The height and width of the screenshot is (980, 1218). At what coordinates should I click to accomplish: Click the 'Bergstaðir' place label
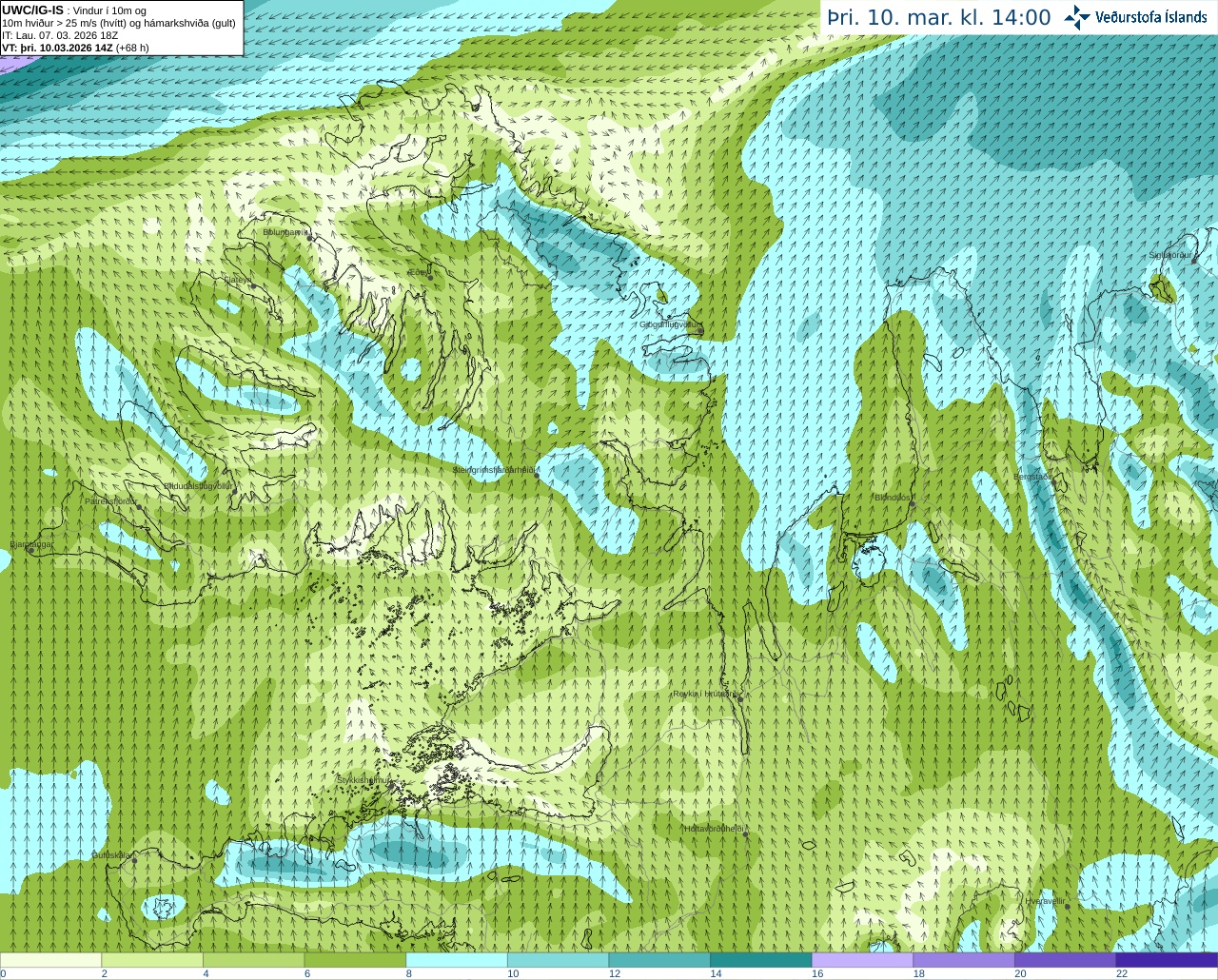(x=1031, y=476)
